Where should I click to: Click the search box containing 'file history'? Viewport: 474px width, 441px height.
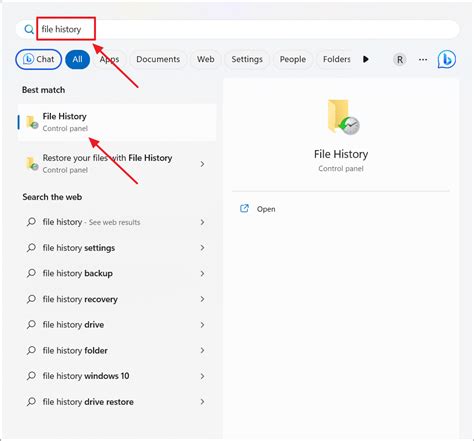(x=237, y=29)
